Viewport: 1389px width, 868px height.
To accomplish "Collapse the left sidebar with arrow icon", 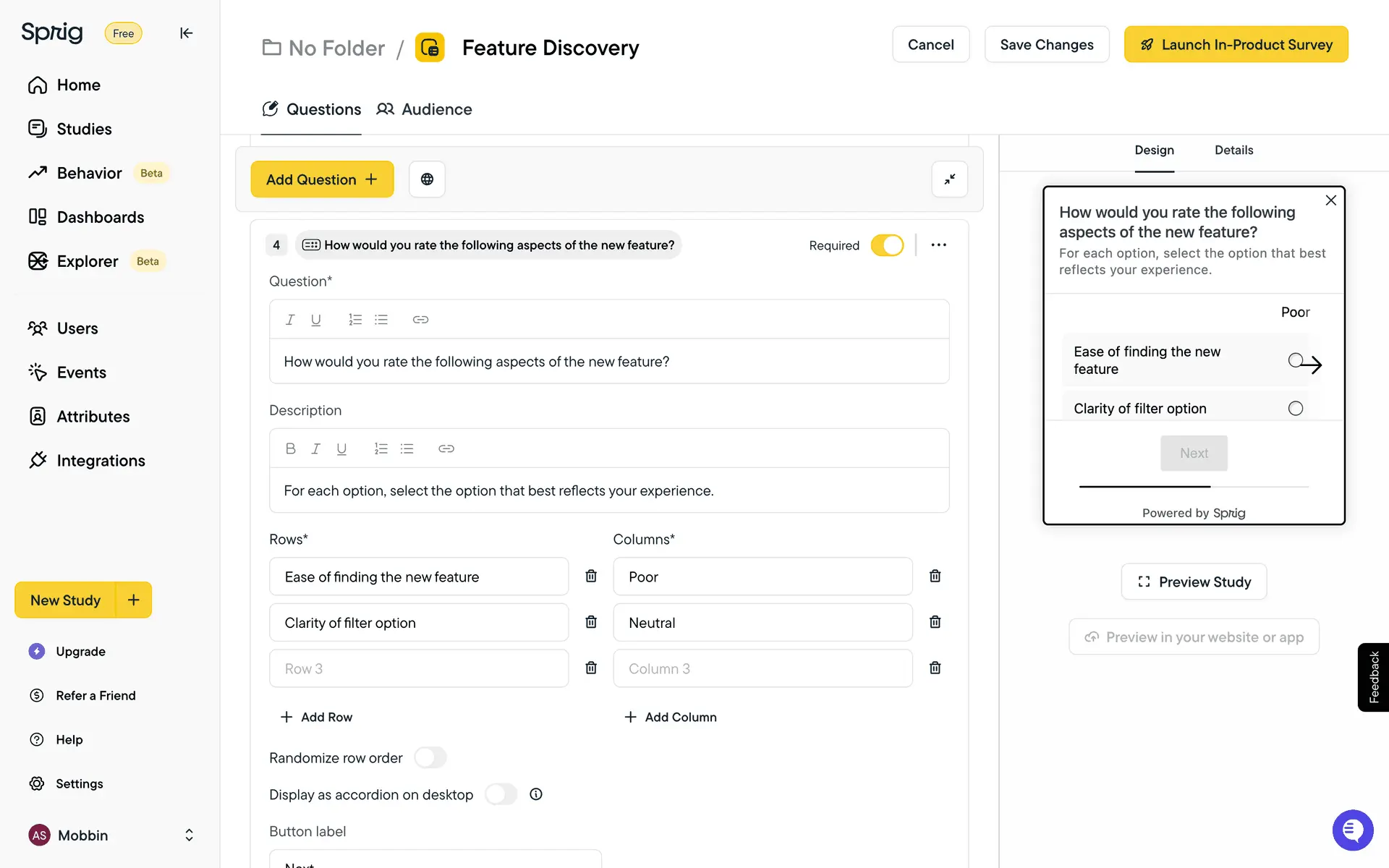I will 186,33.
